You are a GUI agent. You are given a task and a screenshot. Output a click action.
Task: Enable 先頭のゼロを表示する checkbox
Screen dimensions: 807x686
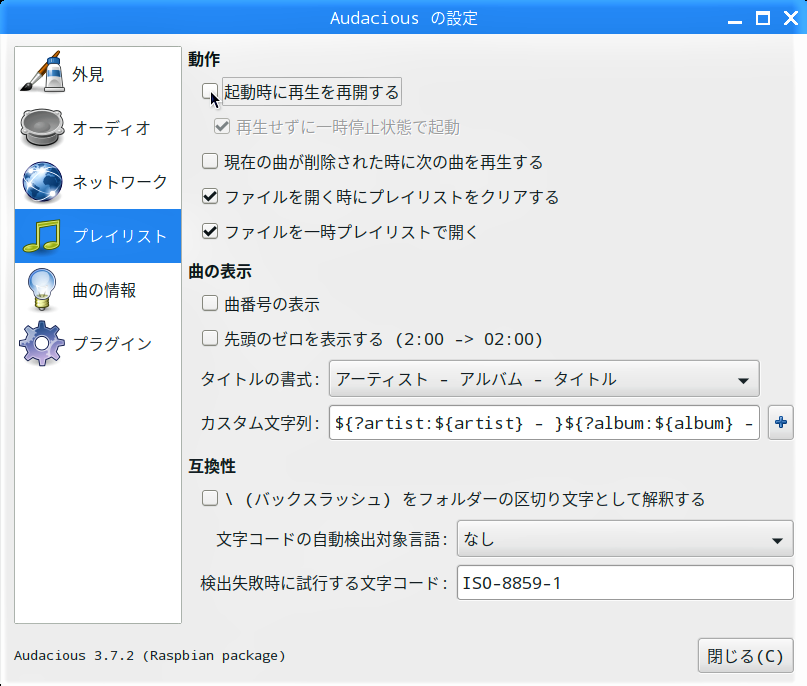(209, 338)
